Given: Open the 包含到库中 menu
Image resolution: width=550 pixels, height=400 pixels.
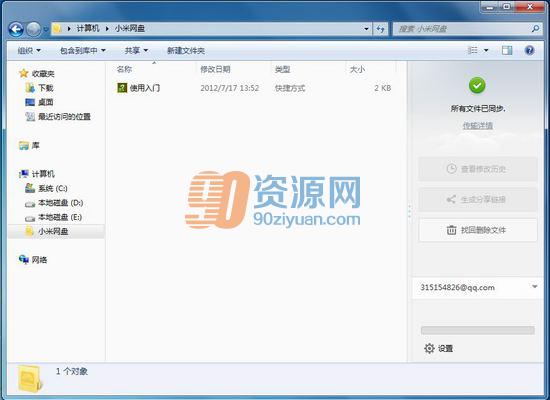Looking at the screenshot, I should click(83, 51).
